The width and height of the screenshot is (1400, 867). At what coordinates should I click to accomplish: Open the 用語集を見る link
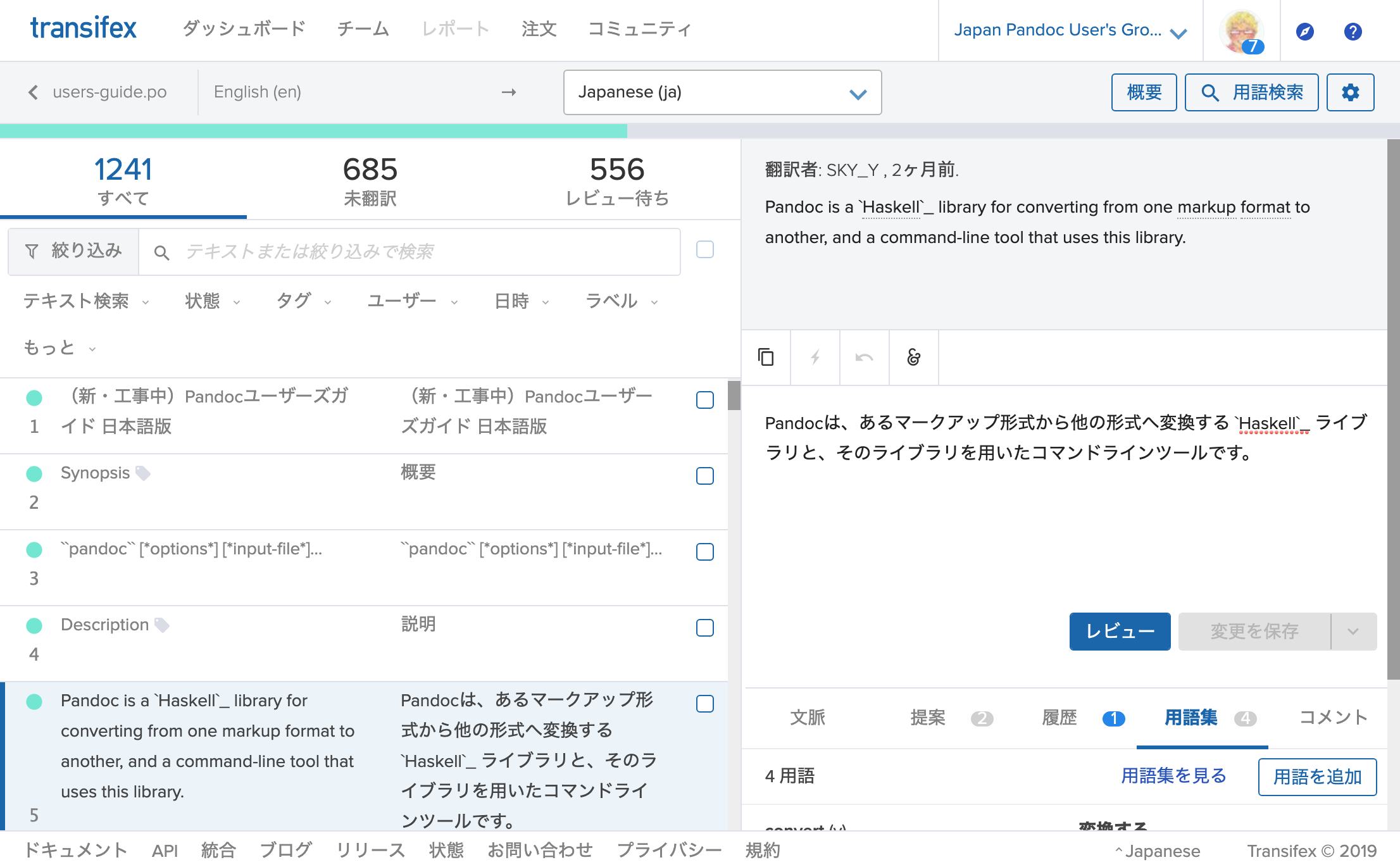click(x=1174, y=777)
